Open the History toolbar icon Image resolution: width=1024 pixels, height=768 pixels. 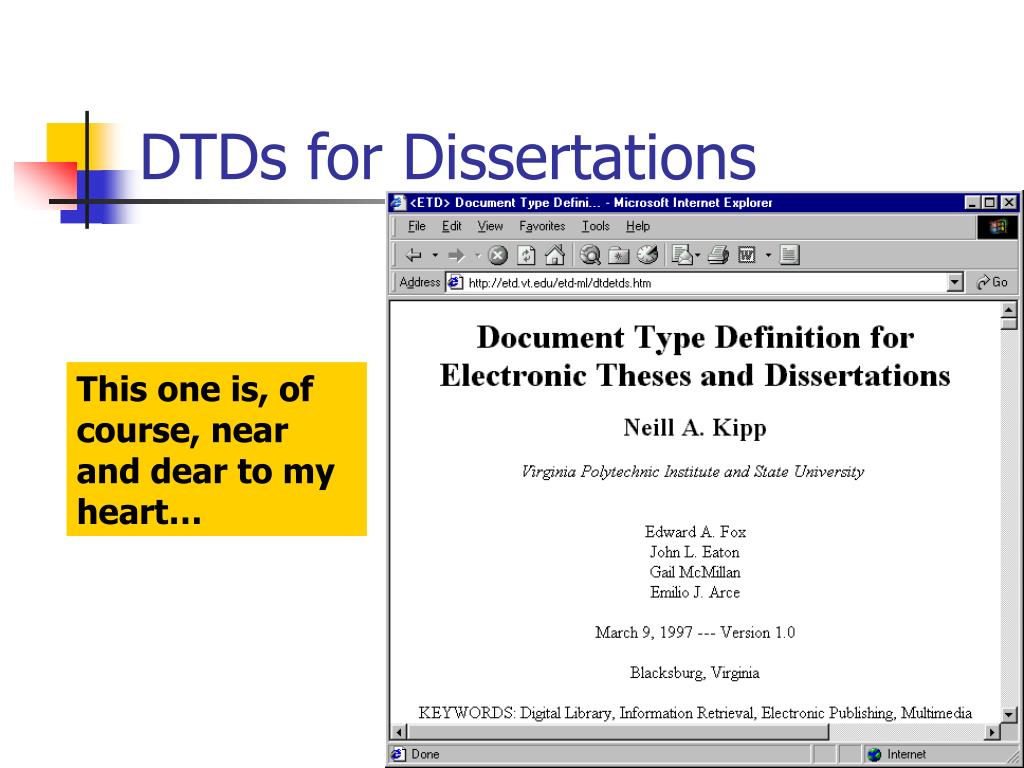647,255
